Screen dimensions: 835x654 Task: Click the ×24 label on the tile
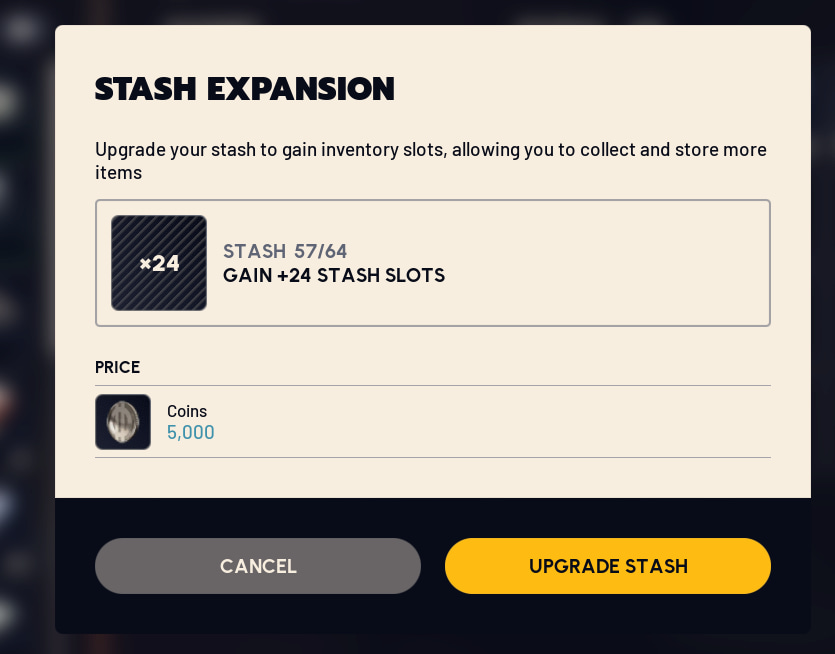click(160, 264)
